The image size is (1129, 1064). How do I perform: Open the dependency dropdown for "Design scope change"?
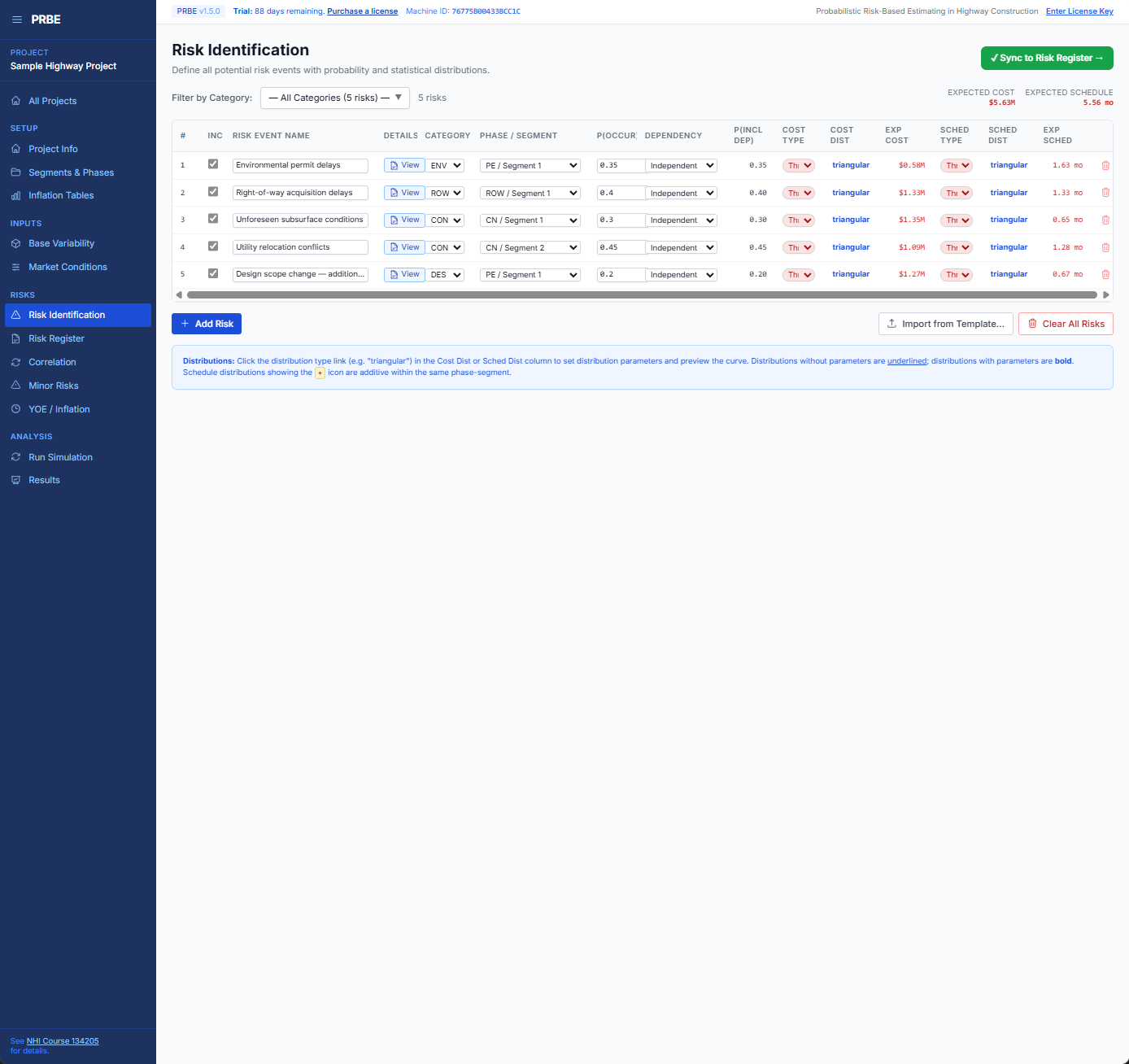[681, 274]
